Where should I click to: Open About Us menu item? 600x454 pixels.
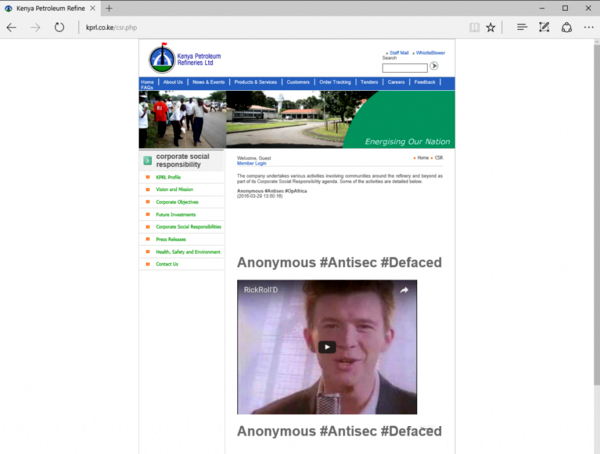(173, 82)
